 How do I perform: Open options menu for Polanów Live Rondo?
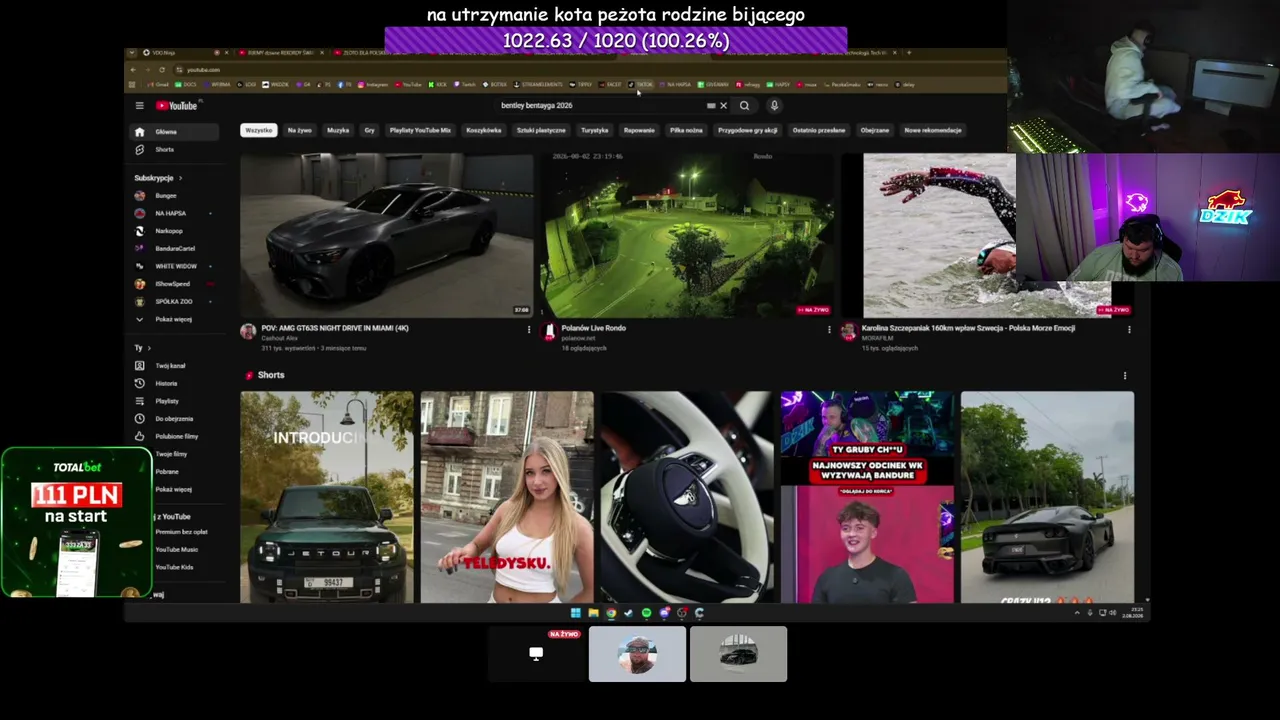coord(829,329)
